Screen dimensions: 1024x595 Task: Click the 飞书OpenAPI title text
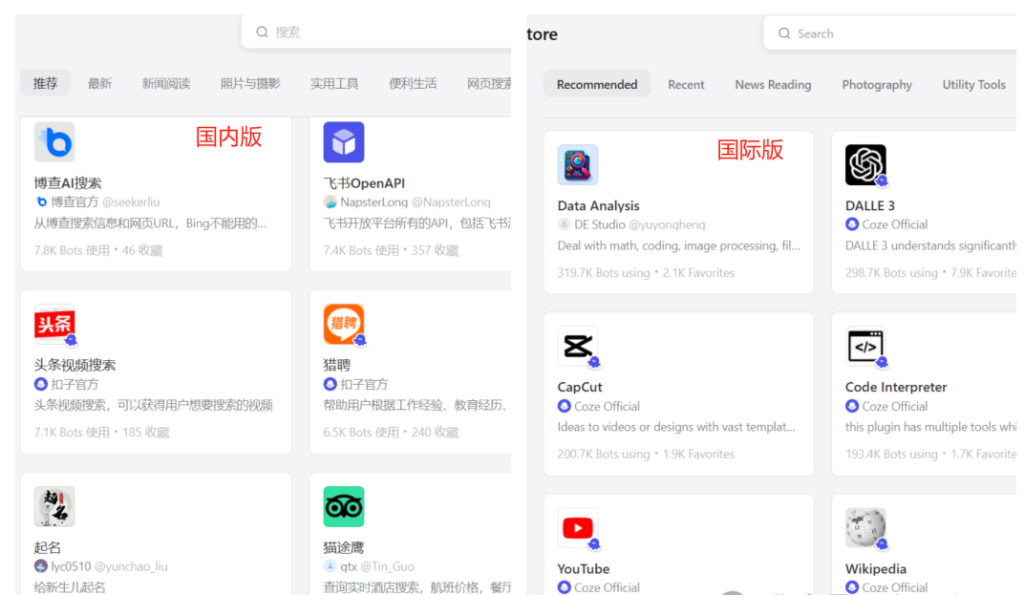tap(364, 183)
